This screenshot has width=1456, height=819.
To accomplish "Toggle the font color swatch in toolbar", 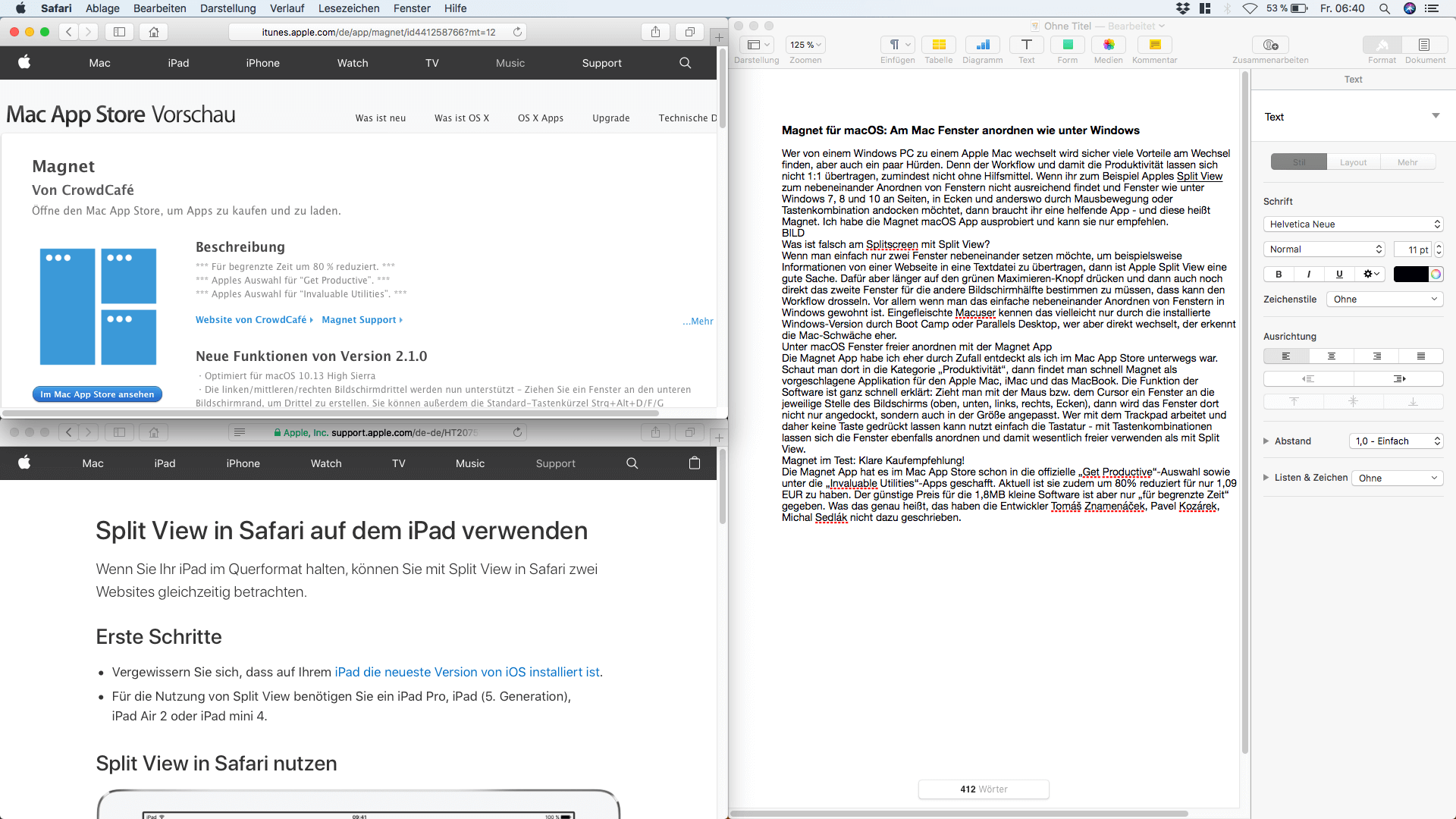I will pos(1411,274).
